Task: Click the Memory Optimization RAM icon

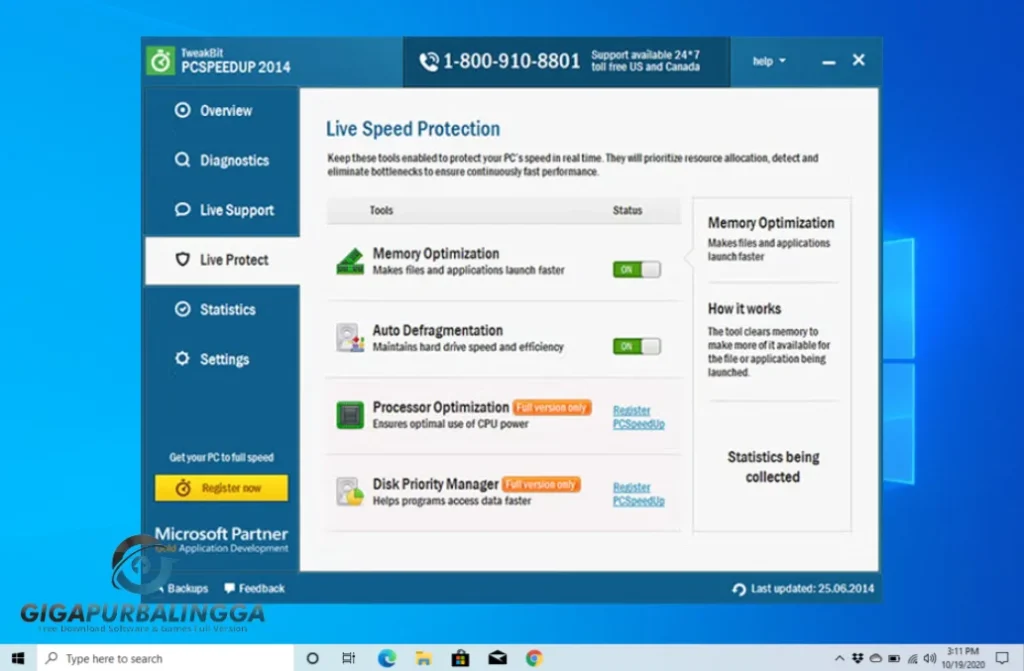Action: click(350, 262)
